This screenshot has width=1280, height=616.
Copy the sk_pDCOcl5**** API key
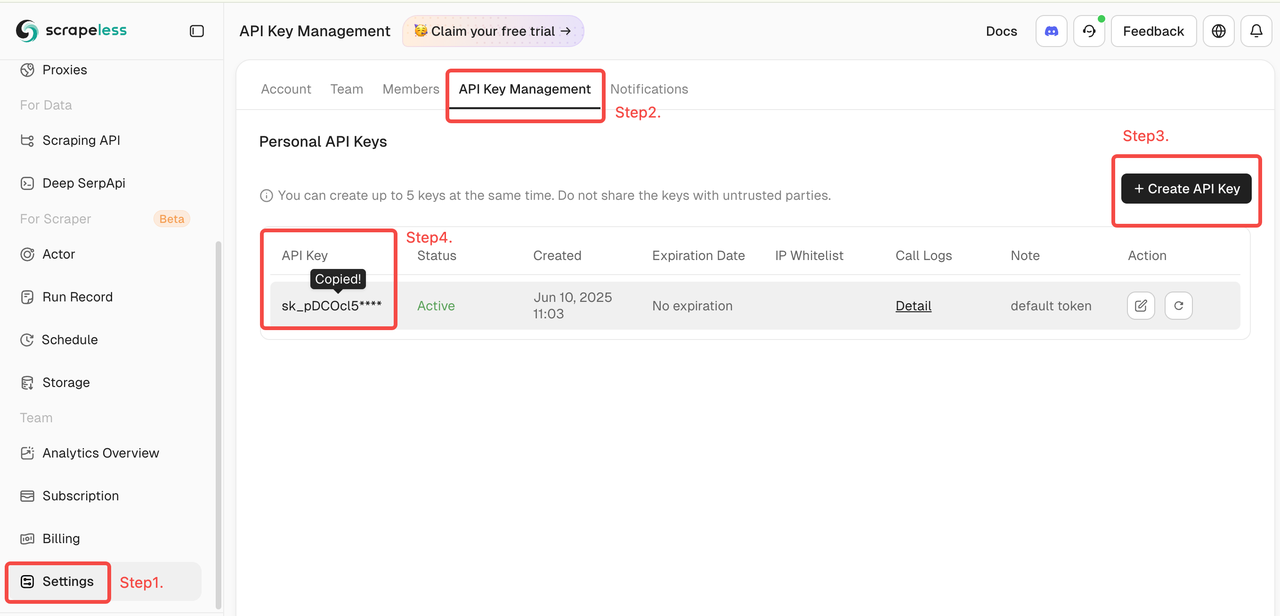[331, 306]
